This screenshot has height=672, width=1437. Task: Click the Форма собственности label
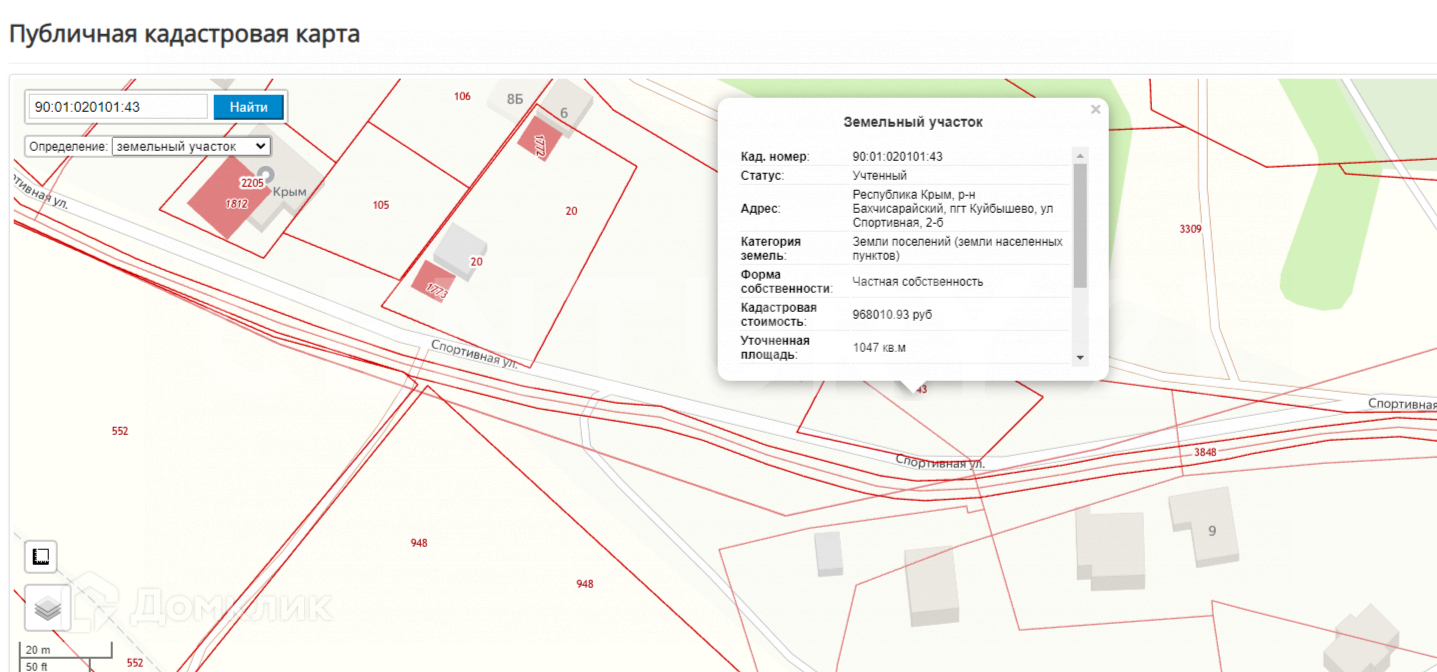(787, 281)
